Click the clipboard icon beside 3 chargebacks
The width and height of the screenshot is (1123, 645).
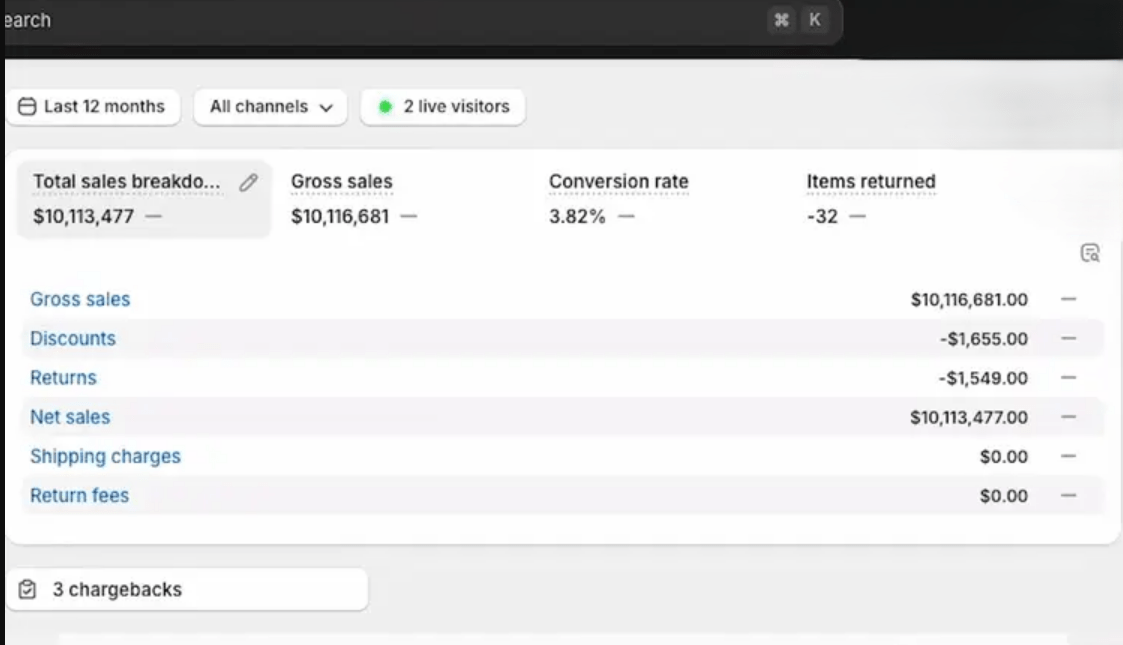click(28, 590)
